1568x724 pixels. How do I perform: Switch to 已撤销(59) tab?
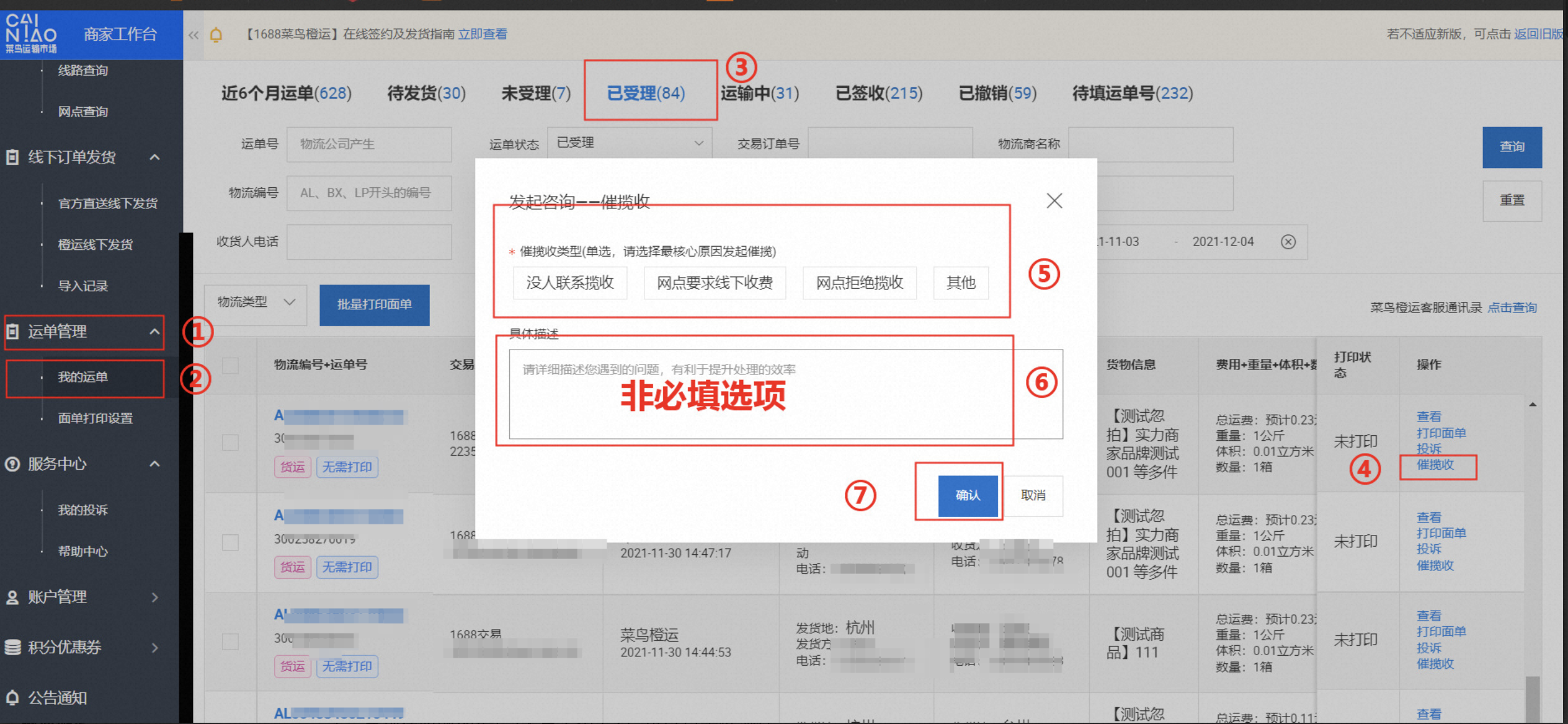click(997, 94)
